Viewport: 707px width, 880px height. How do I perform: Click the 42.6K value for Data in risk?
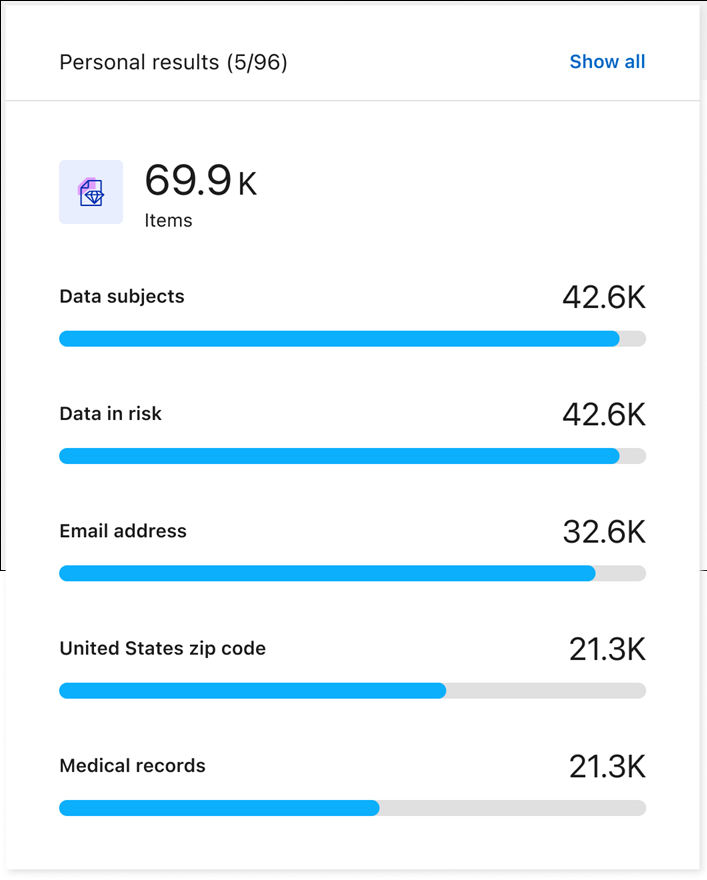coord(604,415)
